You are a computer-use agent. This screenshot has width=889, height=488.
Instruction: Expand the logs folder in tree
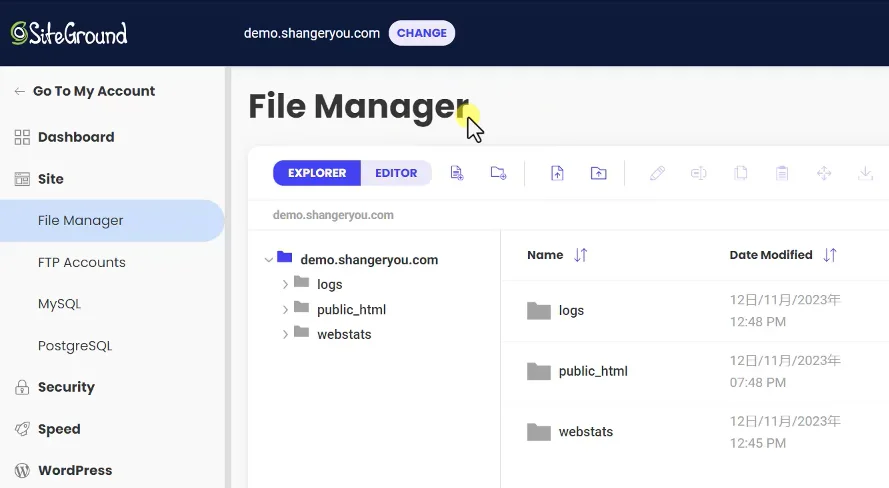tap(285, 285)
